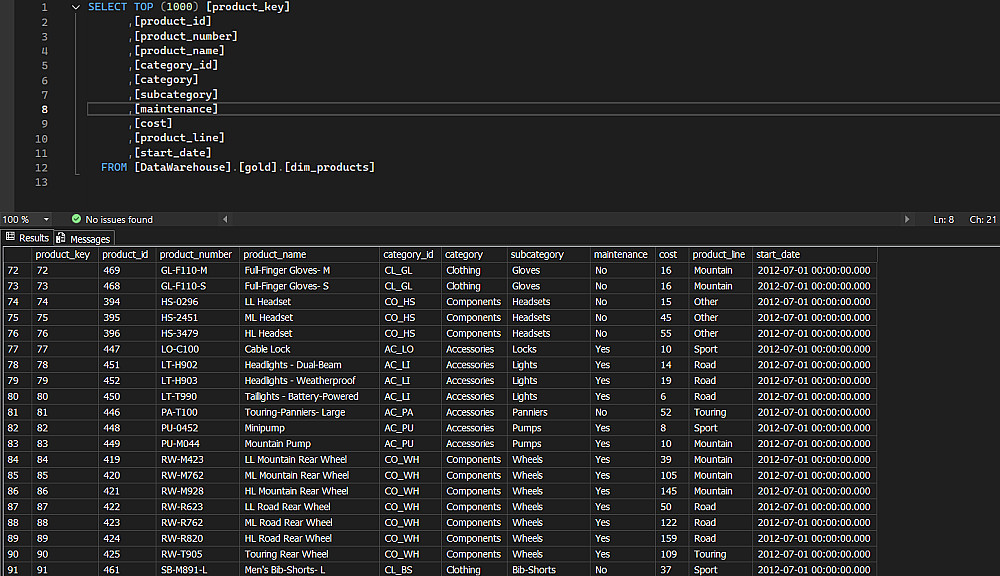Click the Ch: 21 character indicator
Viewport: 1000px width, 576px height.
pyautogui.click(x=981, y=219)
